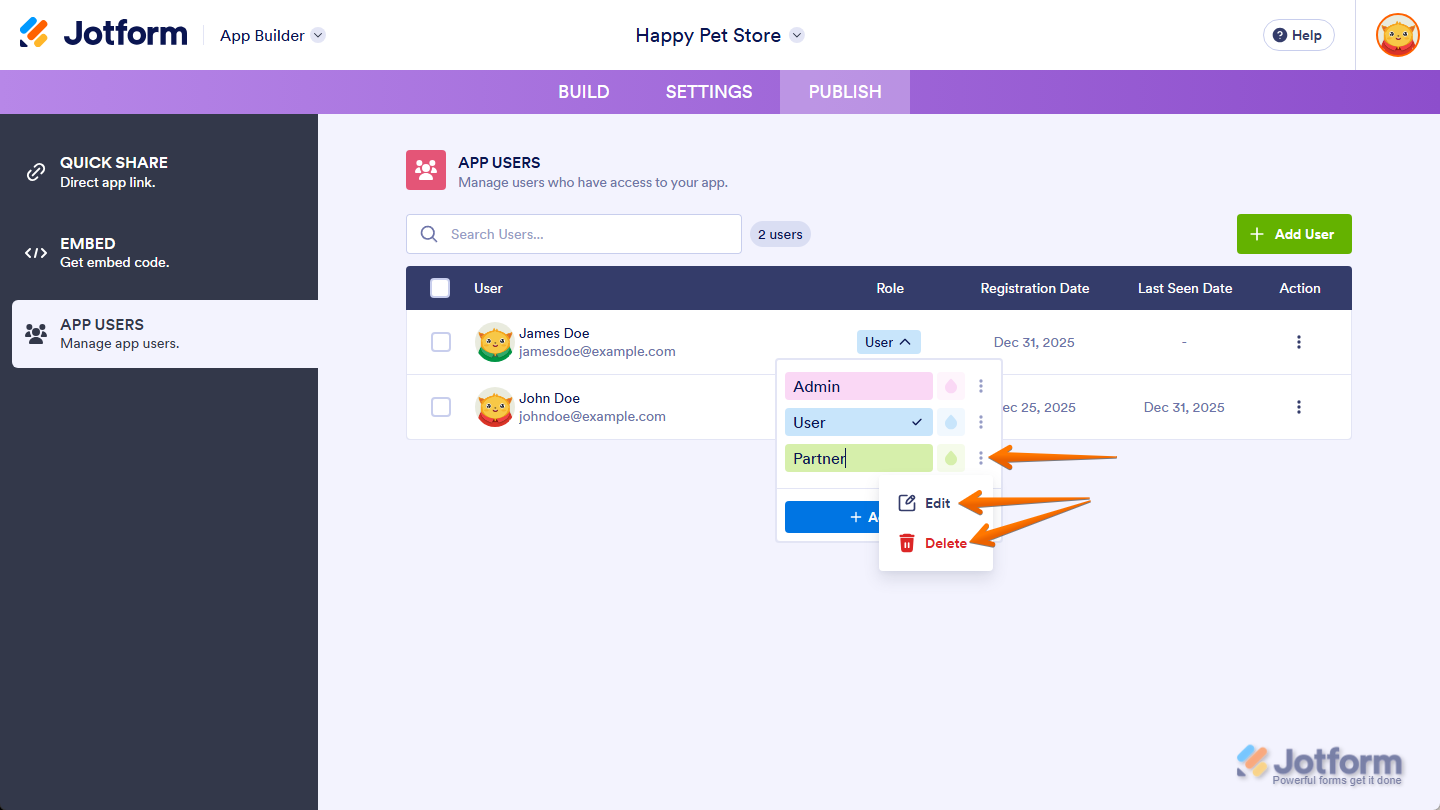1440x810 pixels.
Task: Collapse the User role dropdown for James Doe
Action: coord(888,341)
